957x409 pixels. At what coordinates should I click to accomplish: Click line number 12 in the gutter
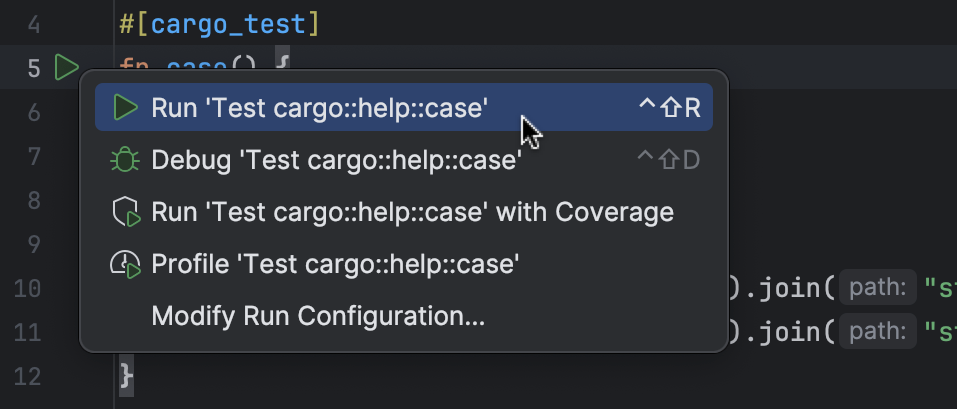click(x=28, y=376)
